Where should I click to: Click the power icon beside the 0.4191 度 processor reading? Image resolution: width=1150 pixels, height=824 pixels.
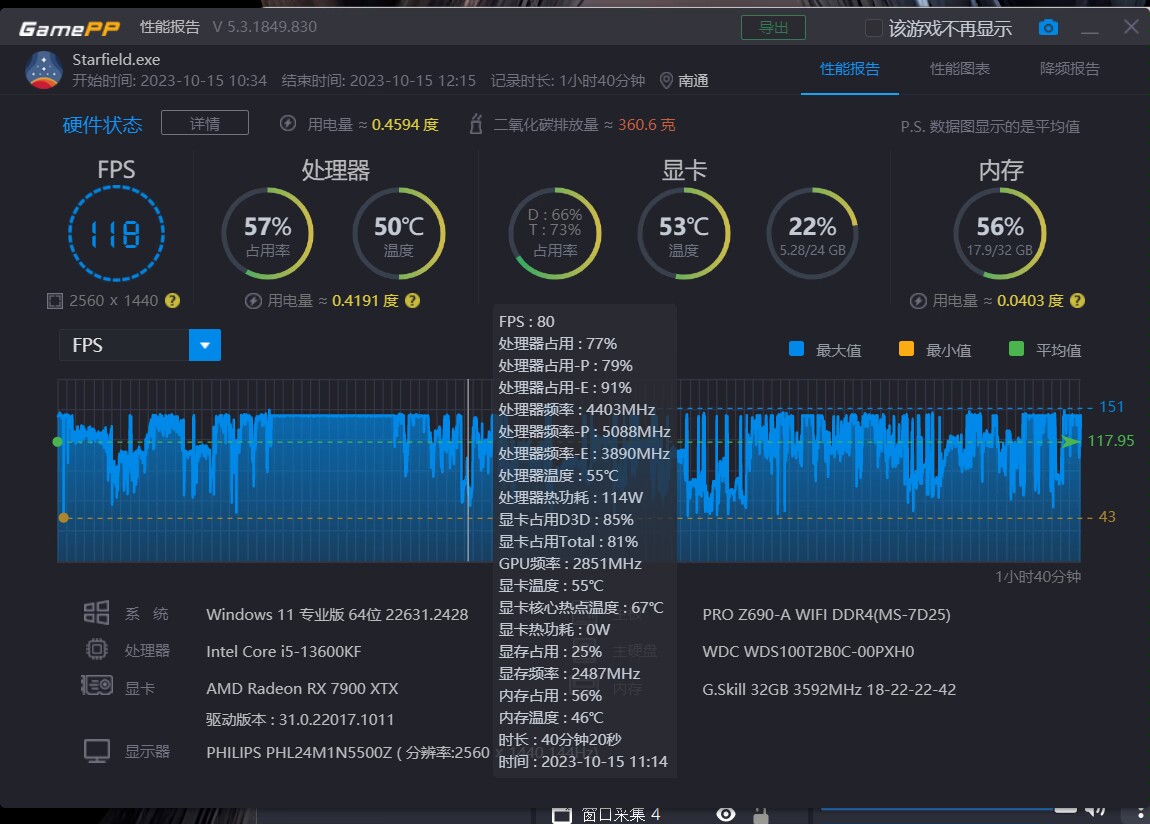click(253, 301)
